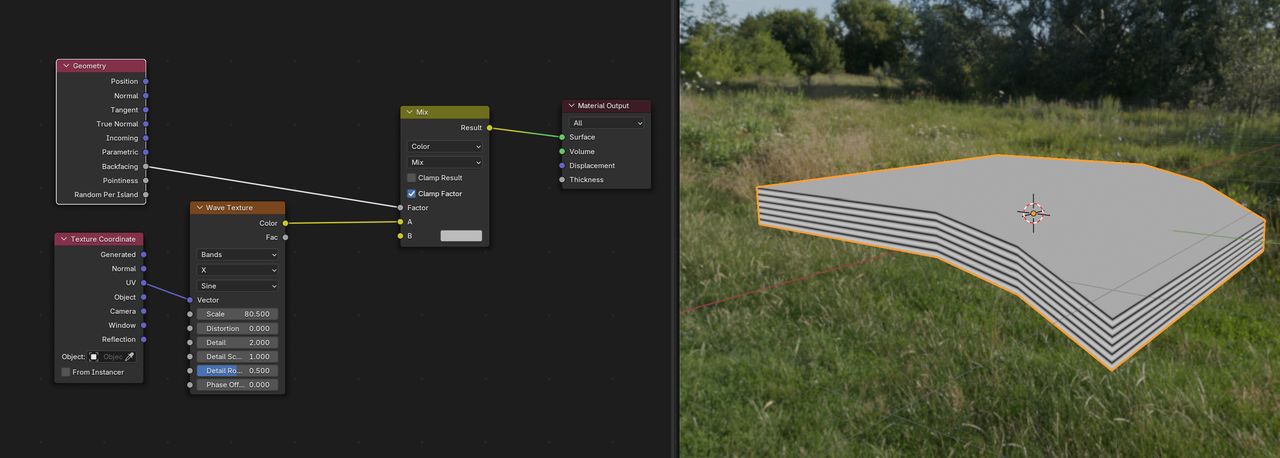The image size is (1280, 458).
Task: Click the Random Per Island output socket
Action: (x=146, y=195)
